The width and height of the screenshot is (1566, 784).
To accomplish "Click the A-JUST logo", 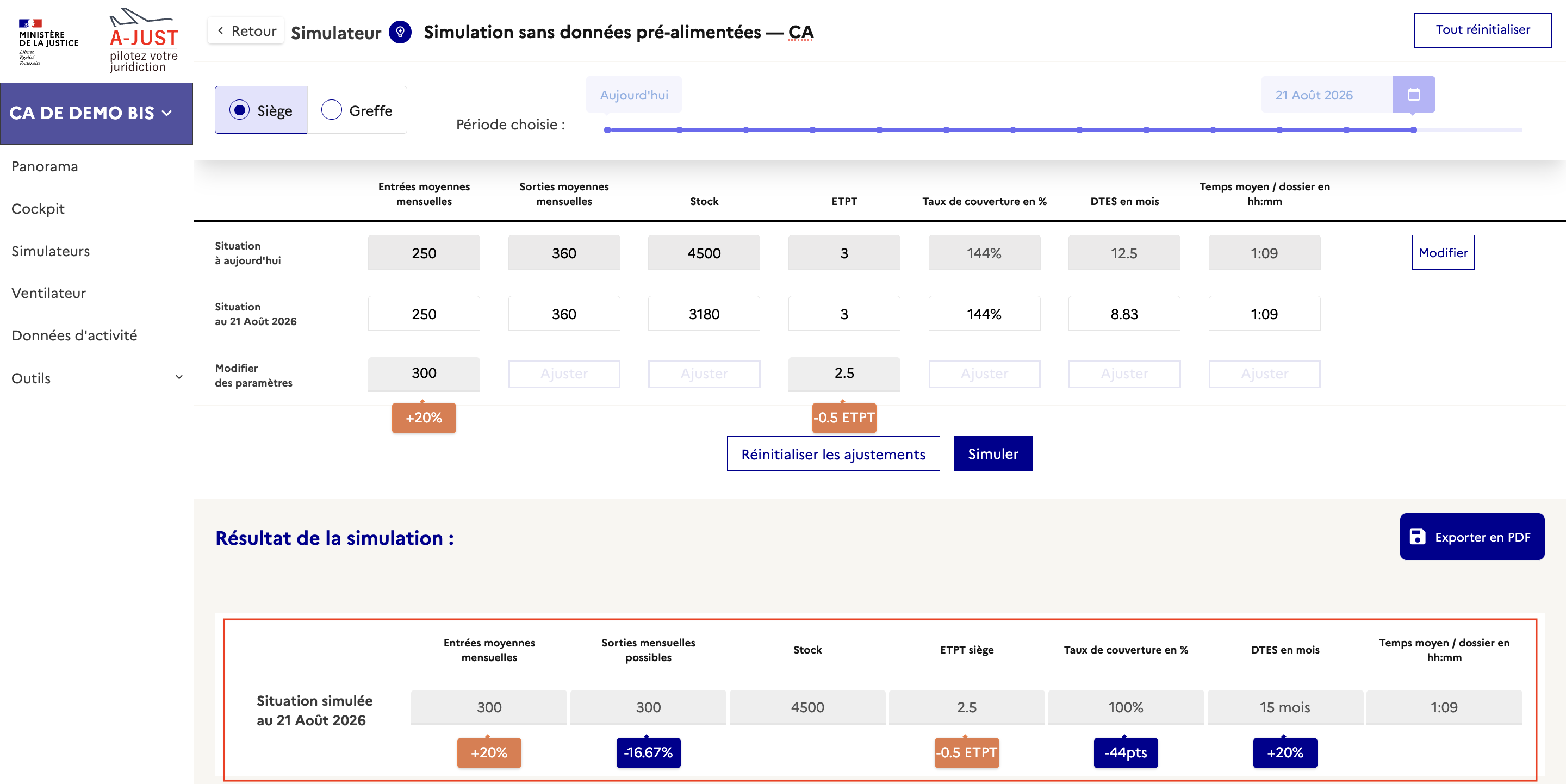I will click(x=144, y=40).
